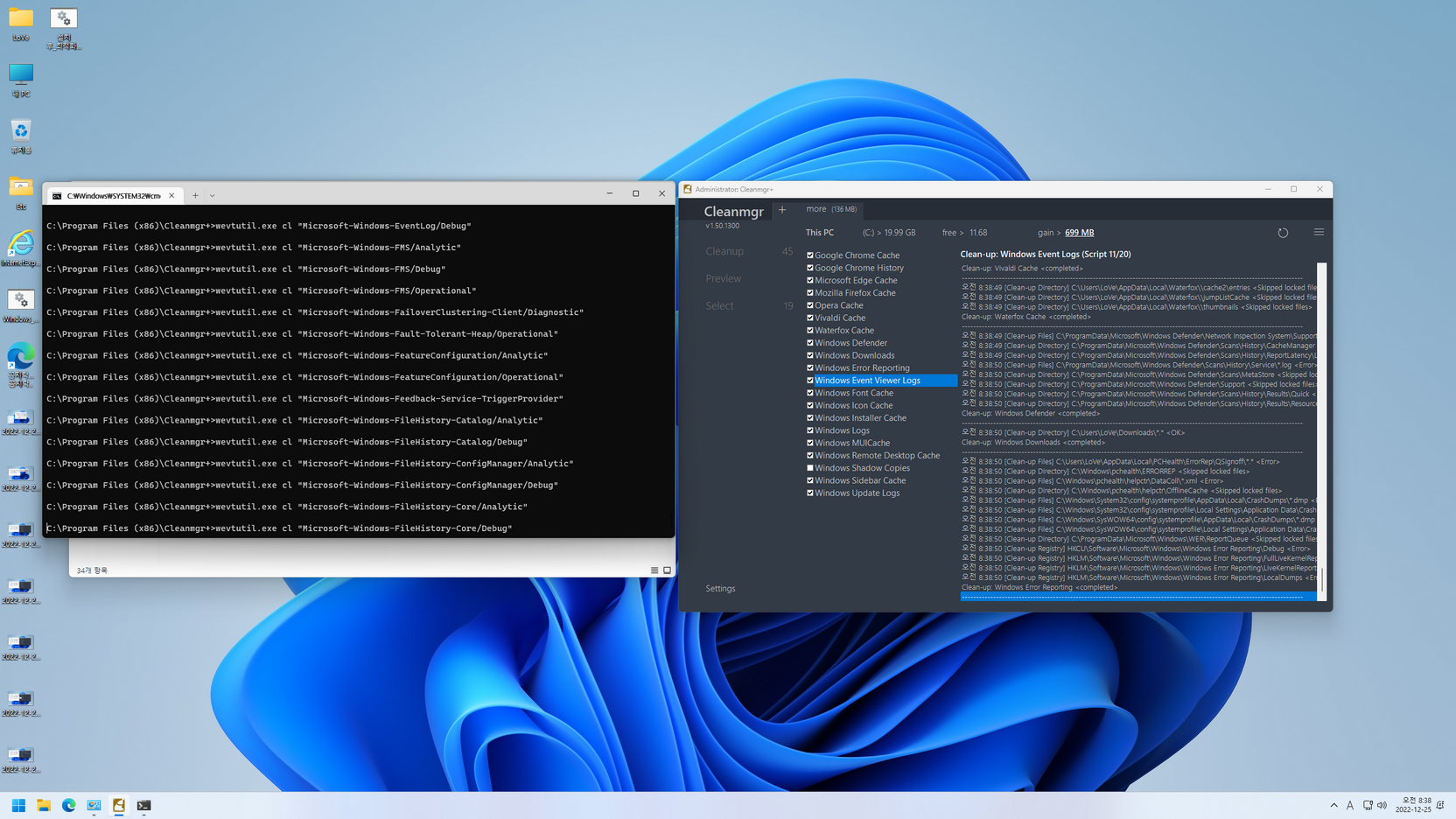
Task: Open the My PC desktop icon
Action: (21, 80)
